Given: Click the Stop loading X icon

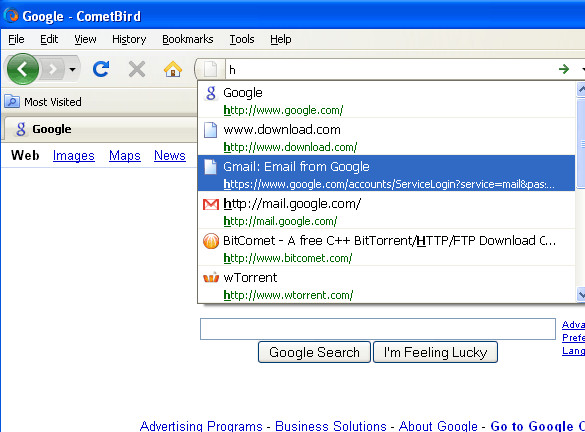Looking at the screenshot, I should pyautogui.click(x=137, y=69).
